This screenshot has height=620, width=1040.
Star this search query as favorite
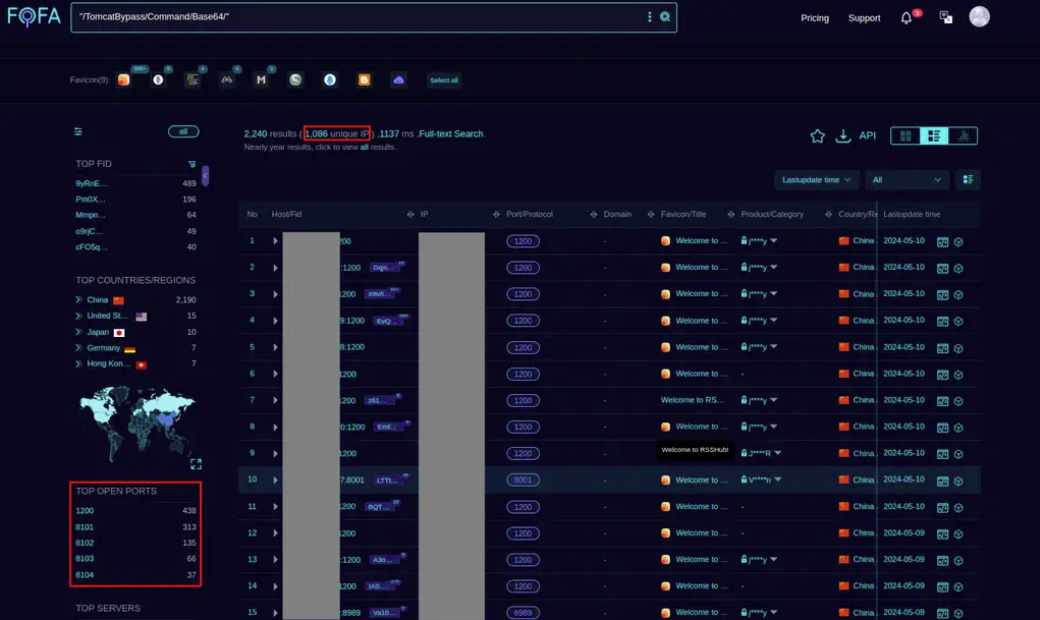pos(817,136)
